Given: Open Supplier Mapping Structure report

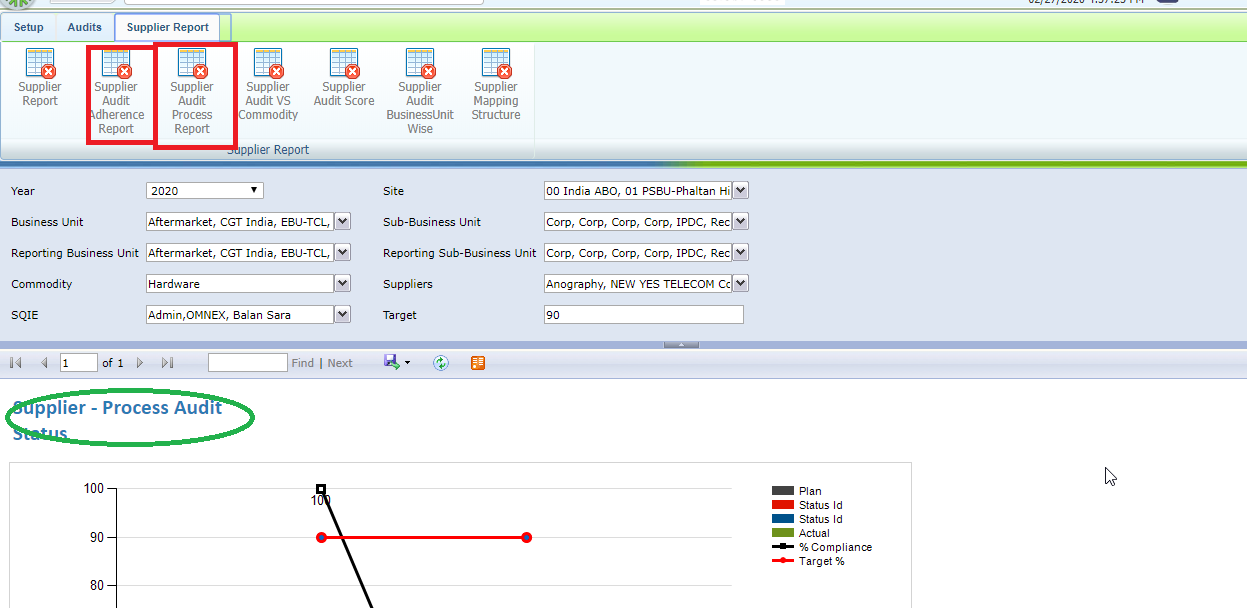Looking at the screenshot, I should click(x=496, y=85).
